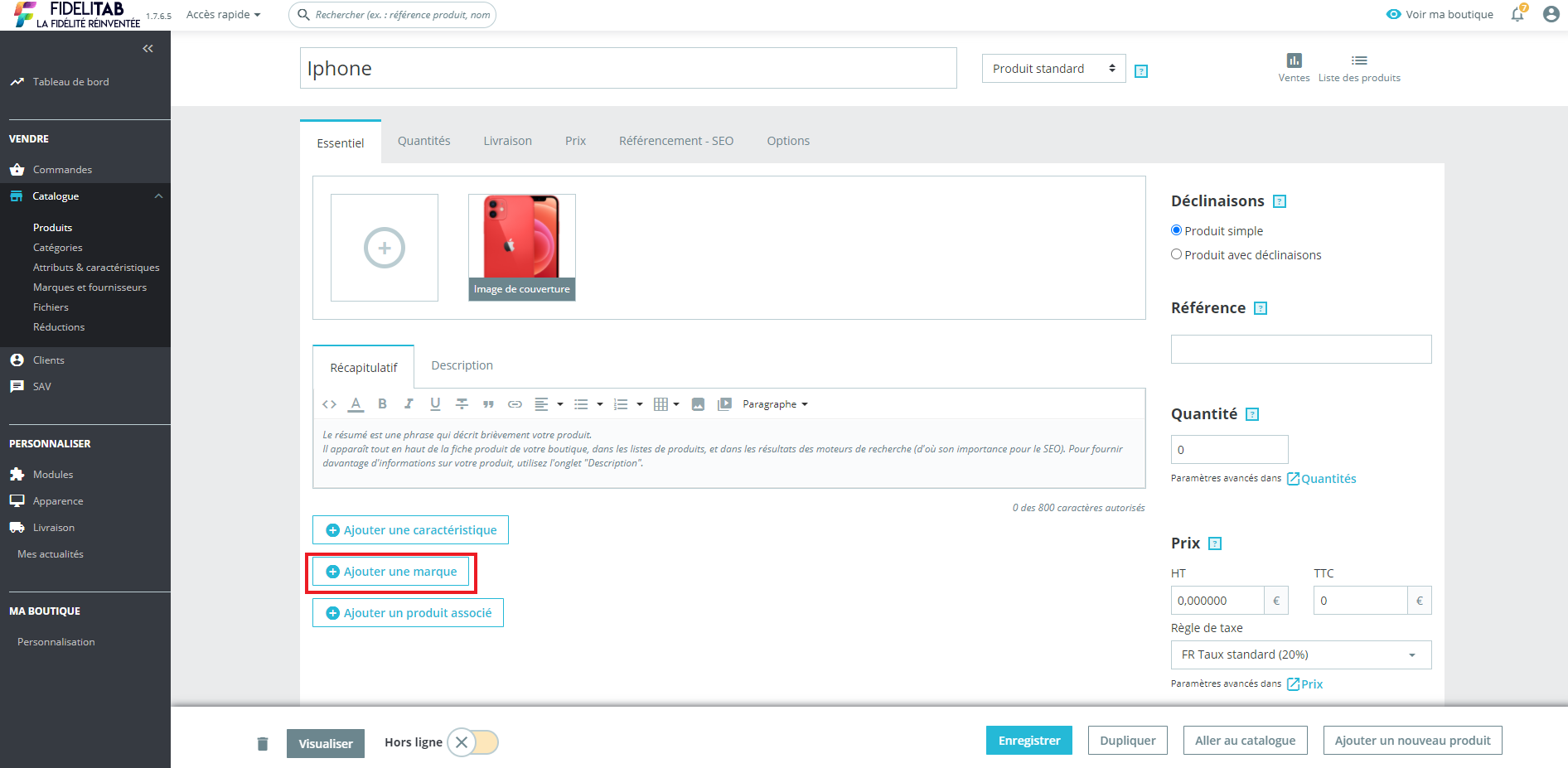The image size is (1568, 768).
Task: Insert media video in editor
Action: (x=724, y=404)
